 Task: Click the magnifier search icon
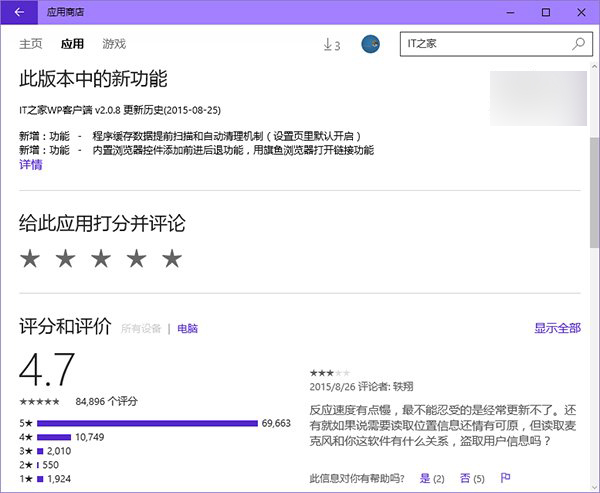point(578,44)
